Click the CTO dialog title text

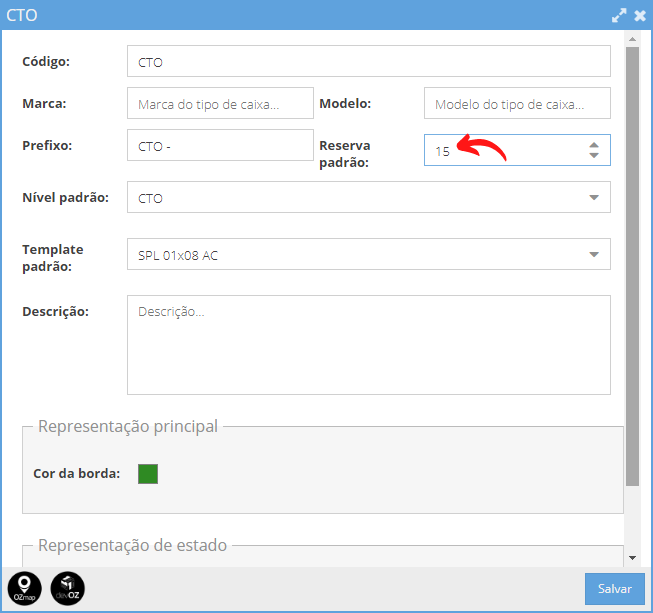tap(22, 15)
